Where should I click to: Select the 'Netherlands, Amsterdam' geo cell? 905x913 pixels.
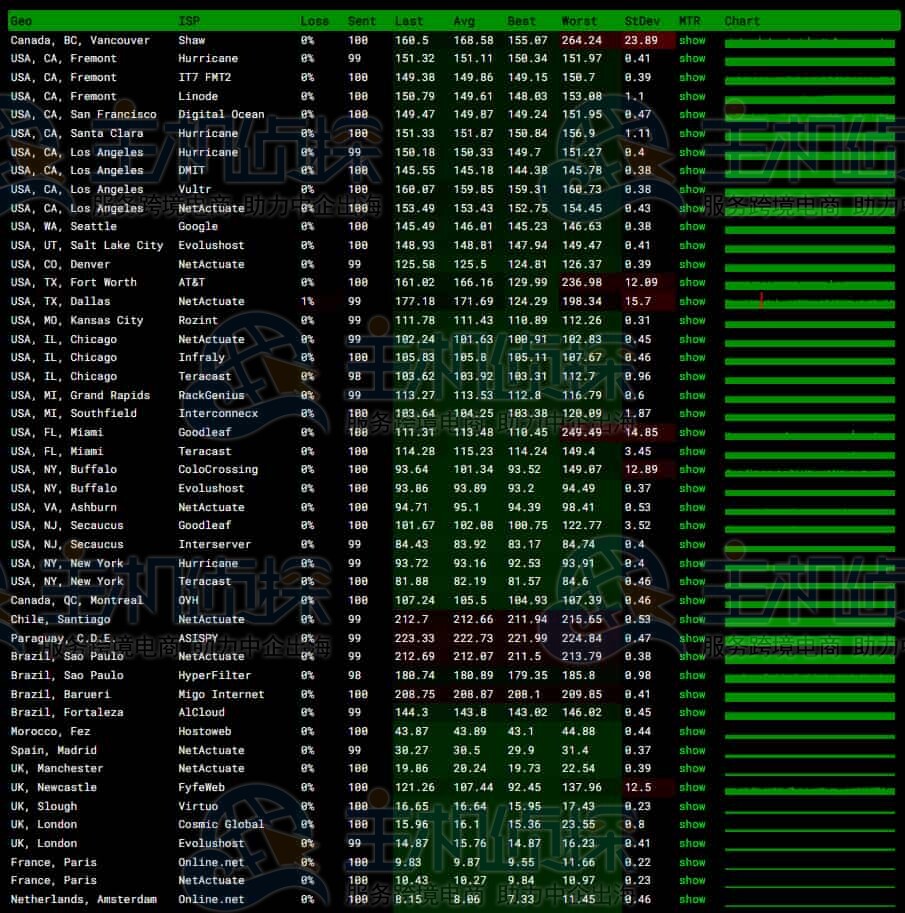(84, 899)
